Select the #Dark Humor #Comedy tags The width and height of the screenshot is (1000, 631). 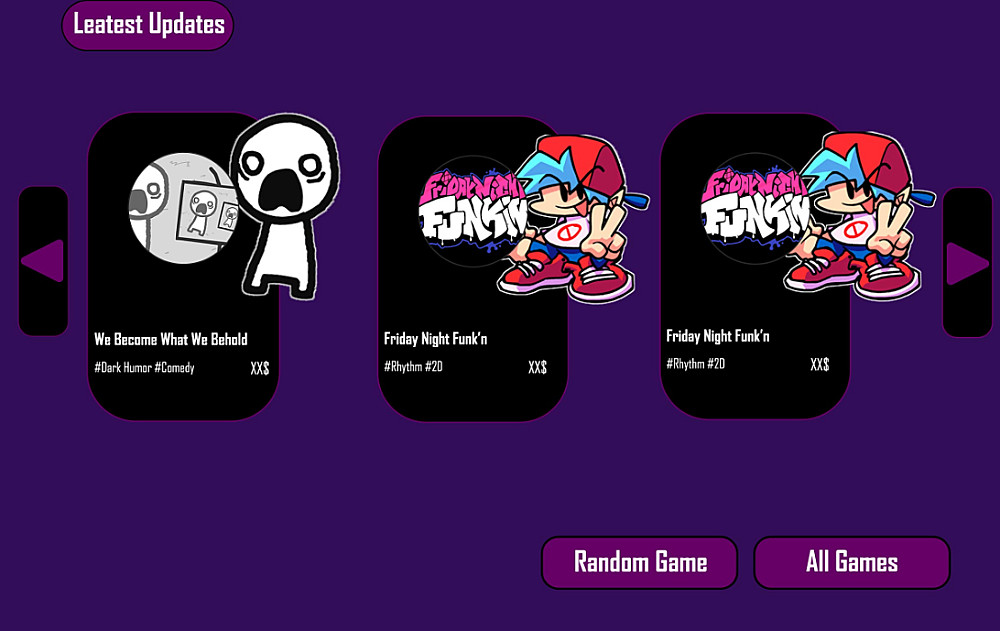[144, 367]
